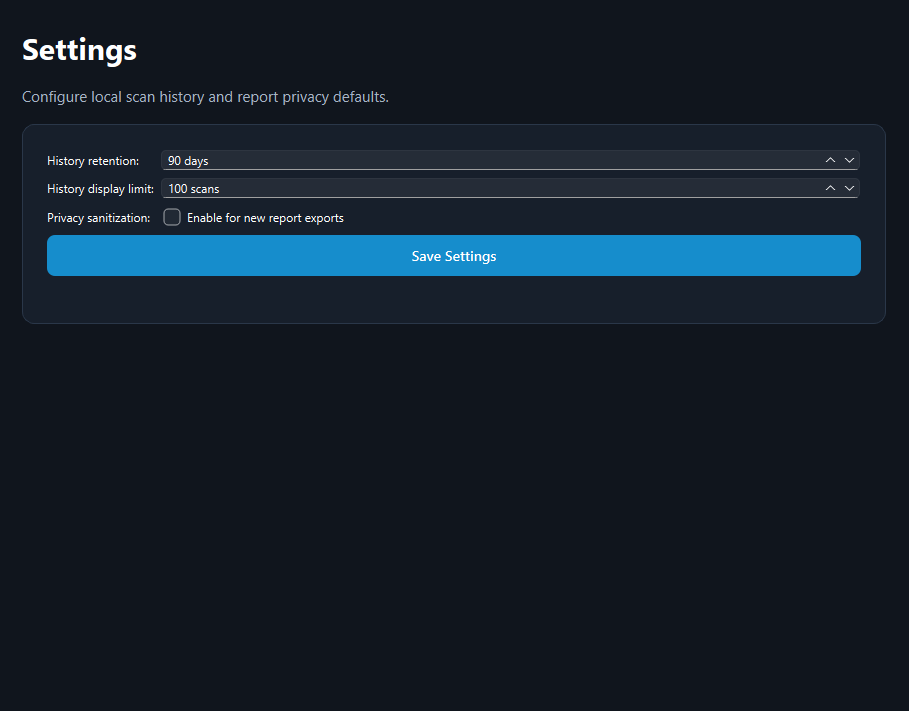This screenshot has width=909, height=711.
Task: Click the Save Settings button
Action: 454,256
